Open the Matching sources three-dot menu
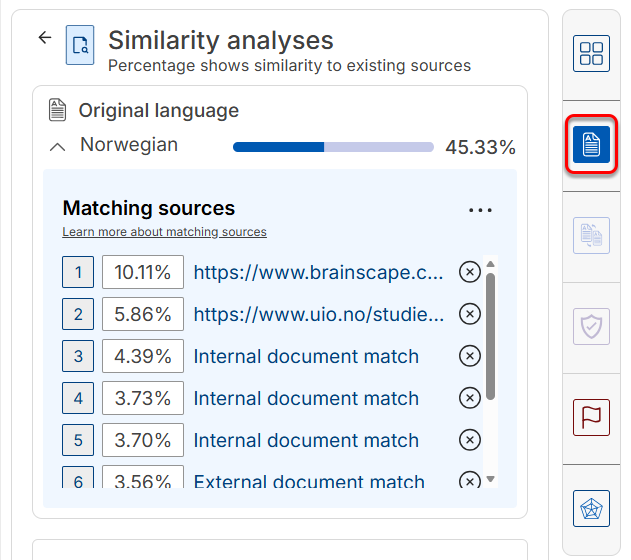This screenshot has width=631, height=560. point(480,210)
